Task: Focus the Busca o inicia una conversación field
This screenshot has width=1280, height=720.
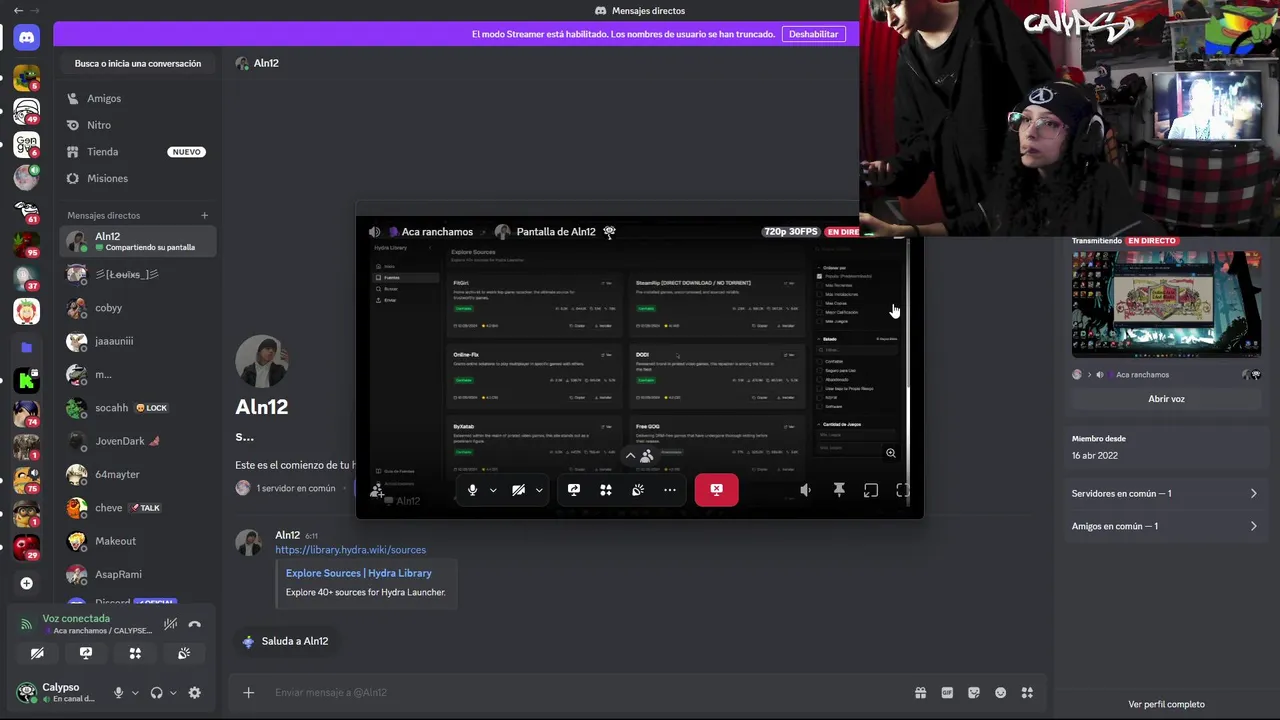Action: [138, 63]
